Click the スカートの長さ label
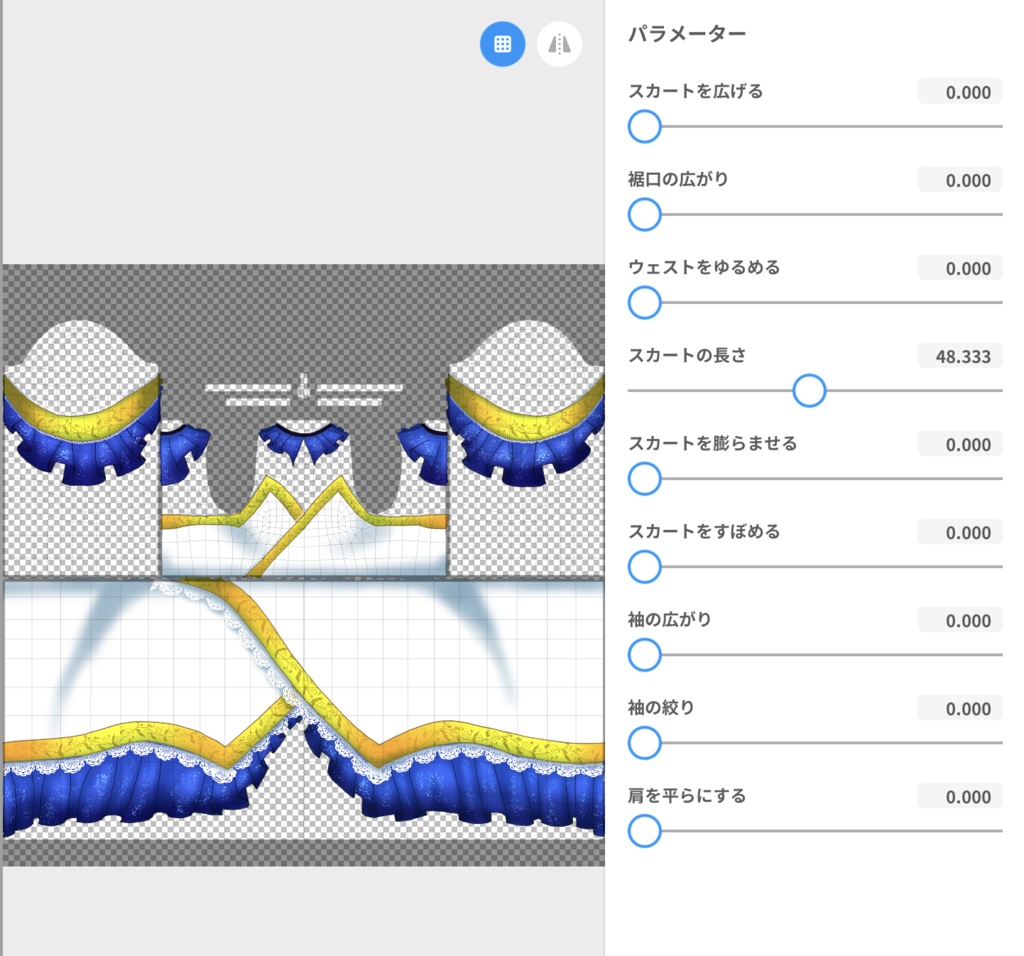This screenshot has height=956, width=1024. coord(687,355)
